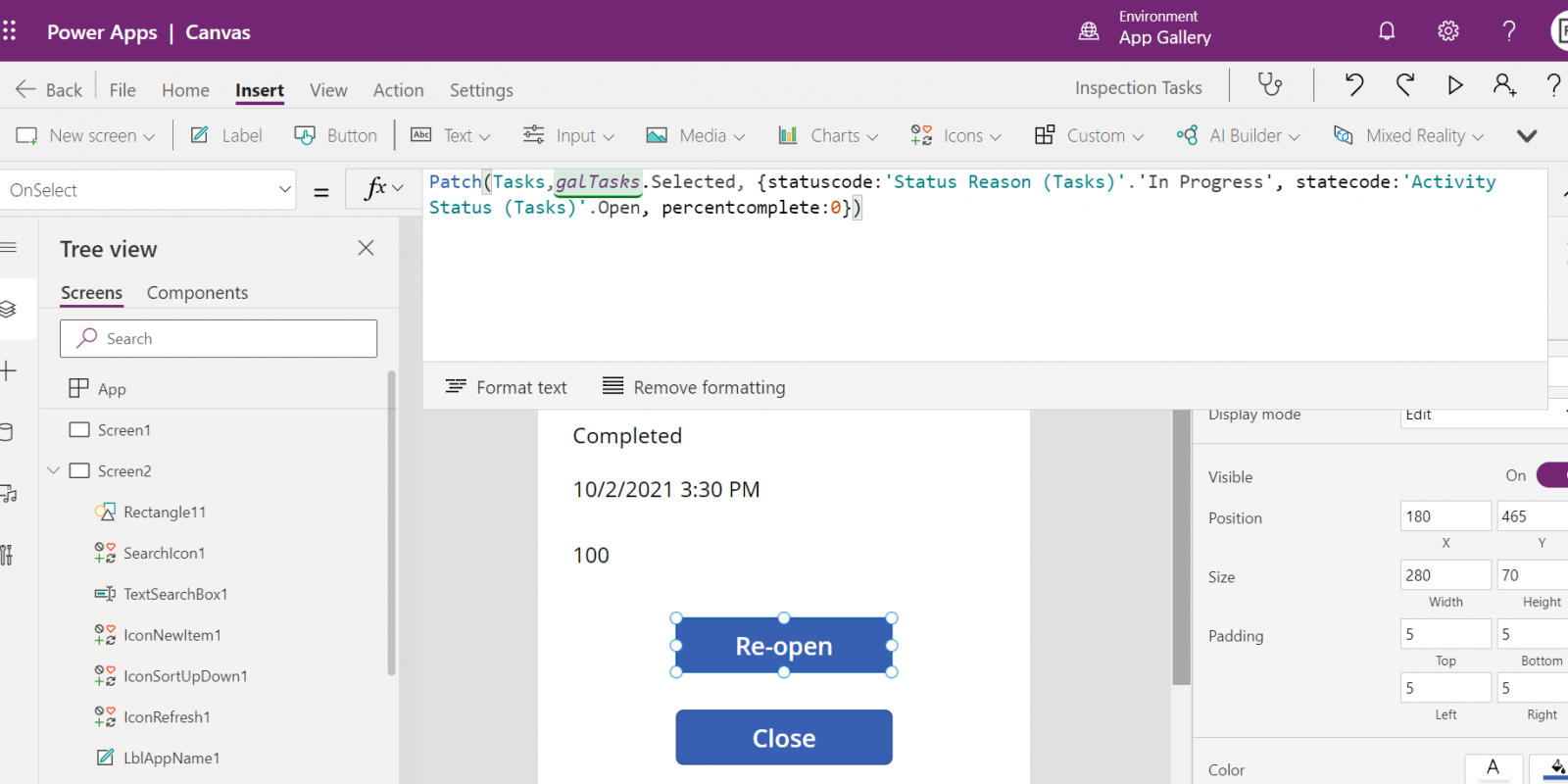This screenshot has height=784, width=1568.
Task: Click the Tree view search box
Action: pyautogui.click(x=219, y=338)
